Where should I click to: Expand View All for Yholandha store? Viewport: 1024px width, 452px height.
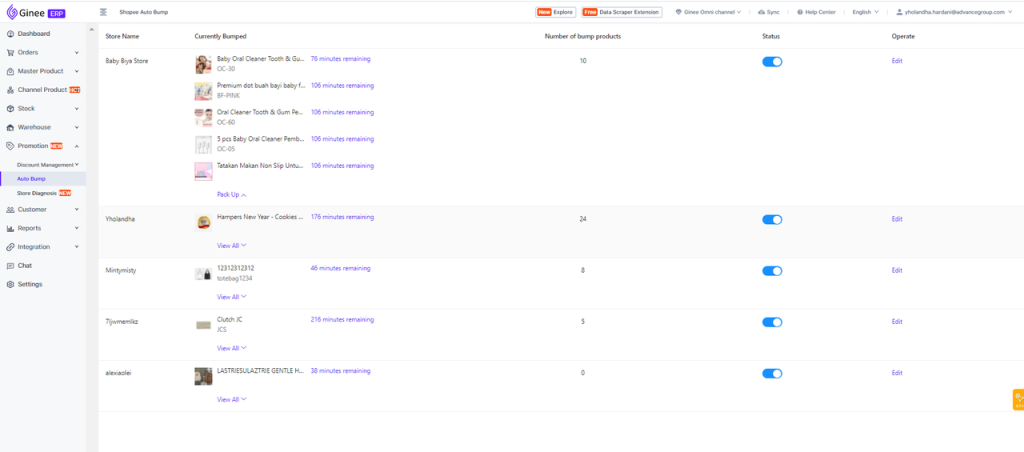tap(232, 246)
